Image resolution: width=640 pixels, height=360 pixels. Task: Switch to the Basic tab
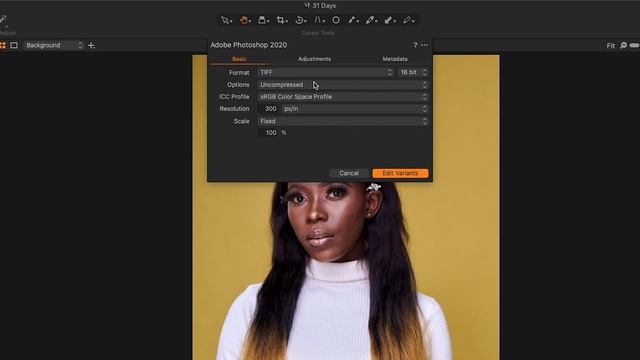tap(239, 59)
